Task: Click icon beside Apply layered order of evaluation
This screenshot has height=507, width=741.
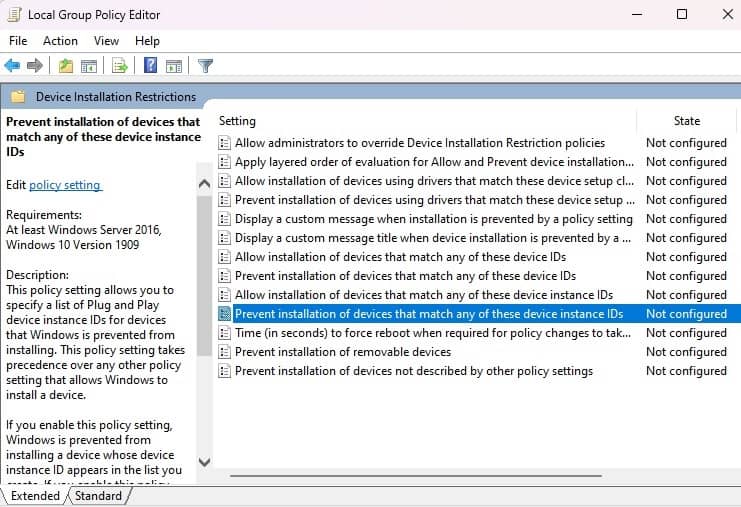Action: click(224, 162)
